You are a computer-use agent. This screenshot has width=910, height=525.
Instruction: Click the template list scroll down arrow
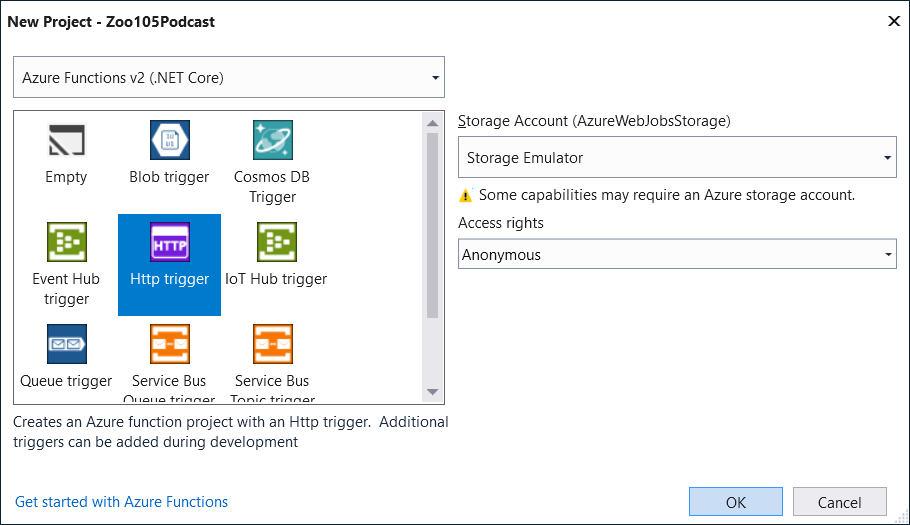(x=432, y=392)
